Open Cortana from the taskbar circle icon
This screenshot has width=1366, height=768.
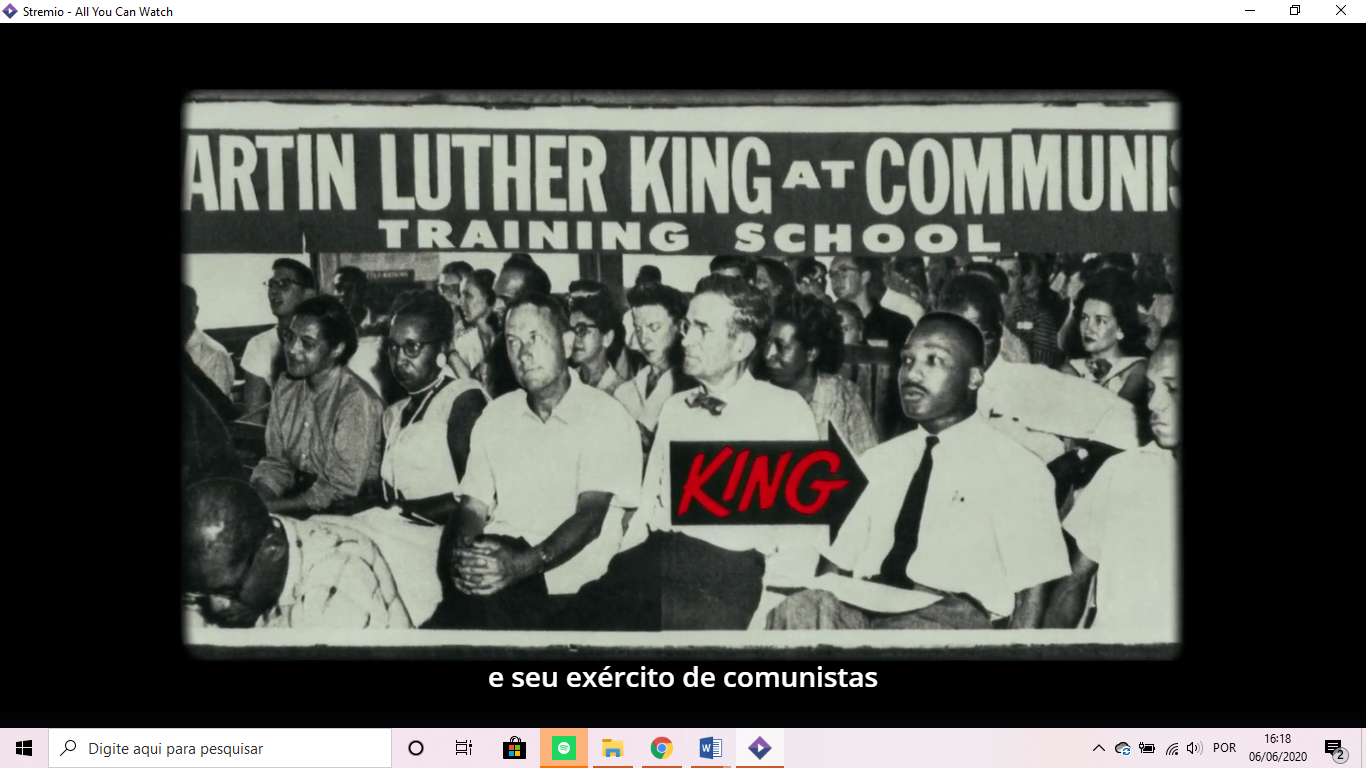pos(416,748)
